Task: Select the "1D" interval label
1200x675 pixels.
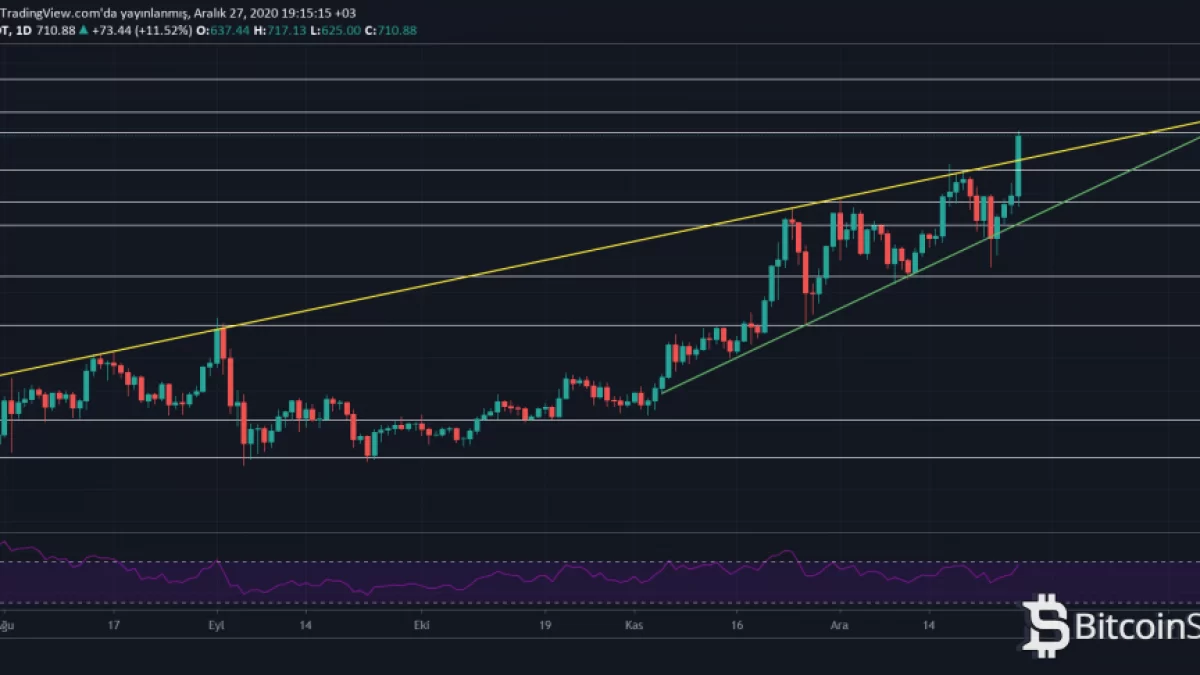Action: point(22,30)
